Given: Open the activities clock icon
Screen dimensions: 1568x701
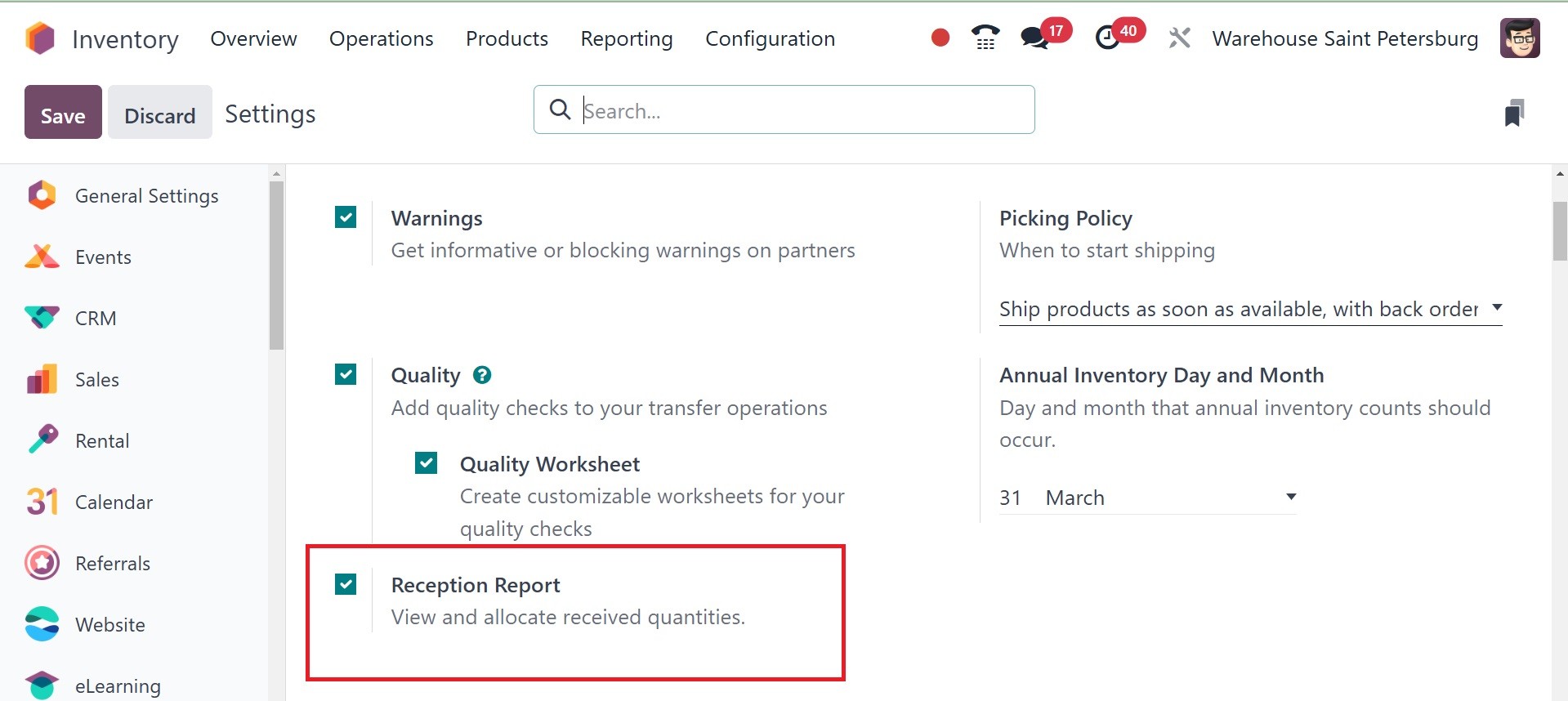Looking at the screenshot, I should pos(1107,38).
